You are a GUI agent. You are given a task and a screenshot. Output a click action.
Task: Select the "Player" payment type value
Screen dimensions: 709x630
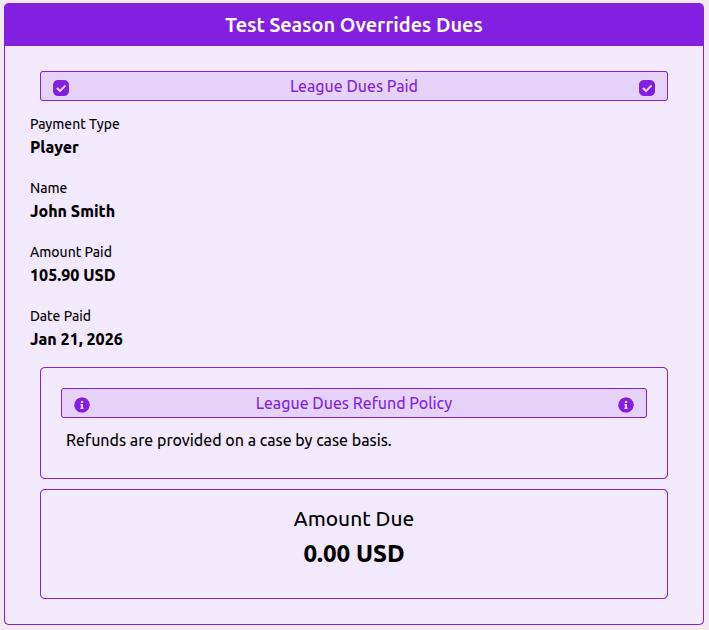tap(54, 147)
